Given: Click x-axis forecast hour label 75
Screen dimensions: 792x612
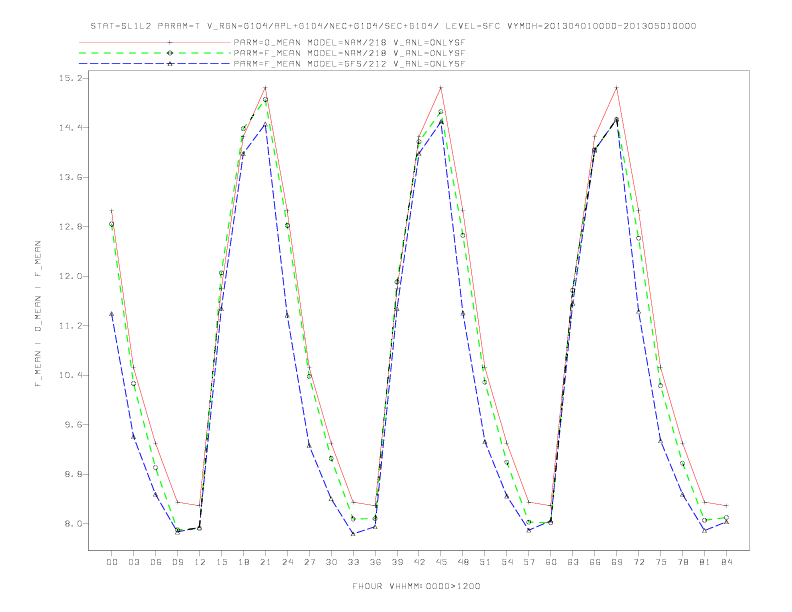Looking at the screenshot, I should click(x=661, y=562).
